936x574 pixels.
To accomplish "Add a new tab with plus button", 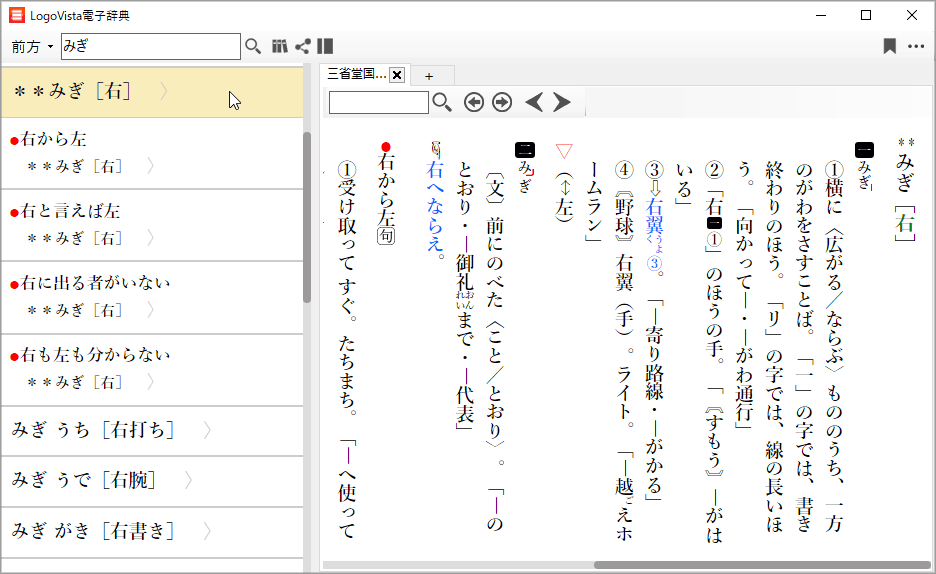I will [x=429, y=76].
